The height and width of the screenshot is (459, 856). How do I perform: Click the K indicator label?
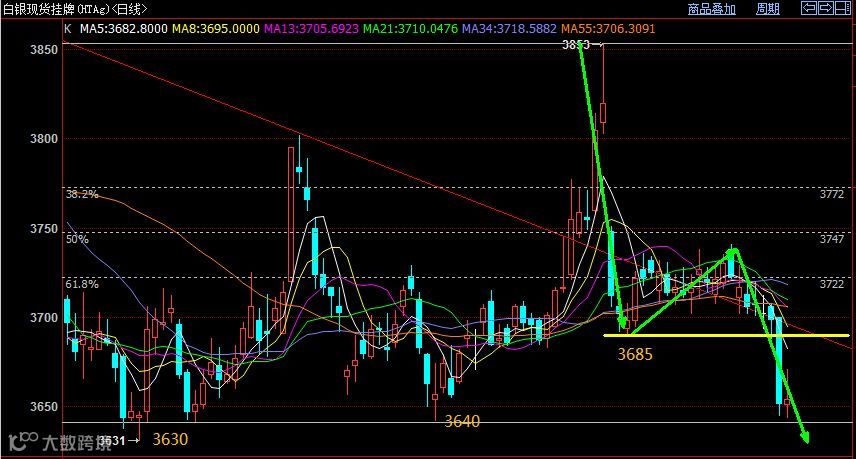coord(68,28)
